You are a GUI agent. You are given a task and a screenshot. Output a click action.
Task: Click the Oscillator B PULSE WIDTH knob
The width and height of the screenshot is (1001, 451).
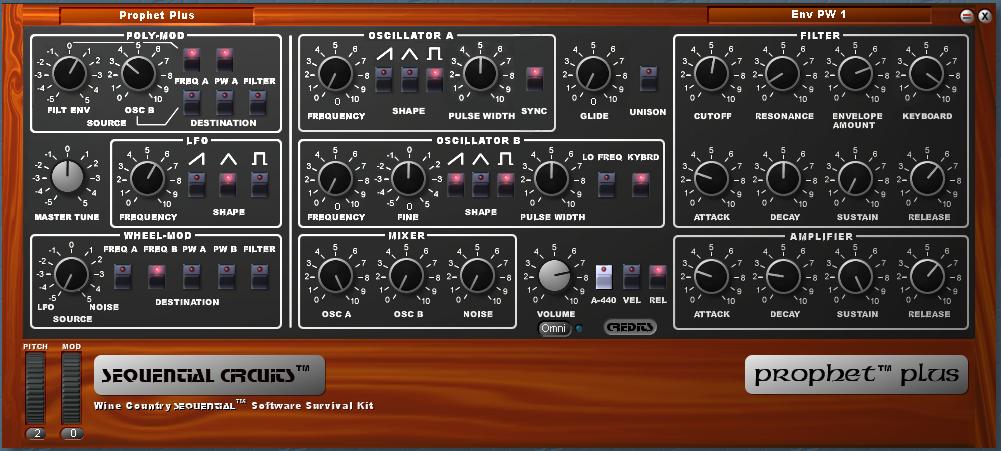(x=552, y=178)
